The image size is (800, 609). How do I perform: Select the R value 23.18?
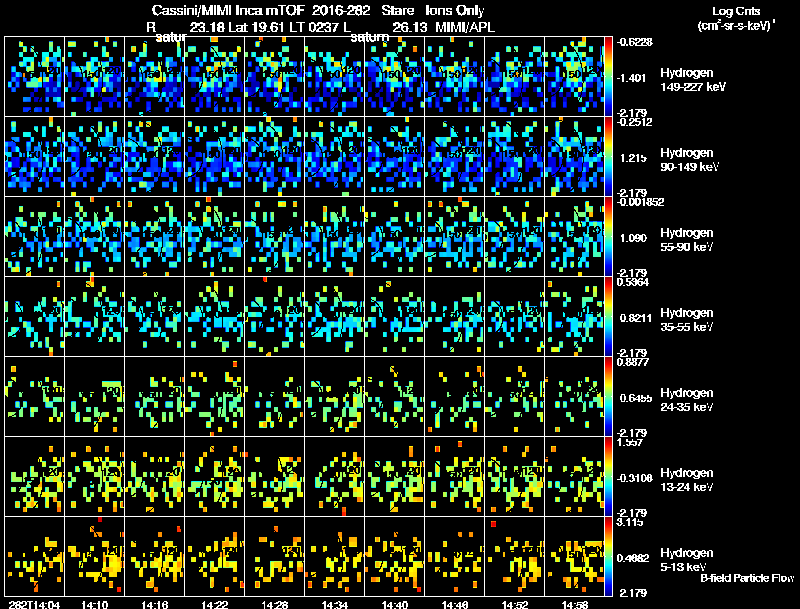[207, 27]
